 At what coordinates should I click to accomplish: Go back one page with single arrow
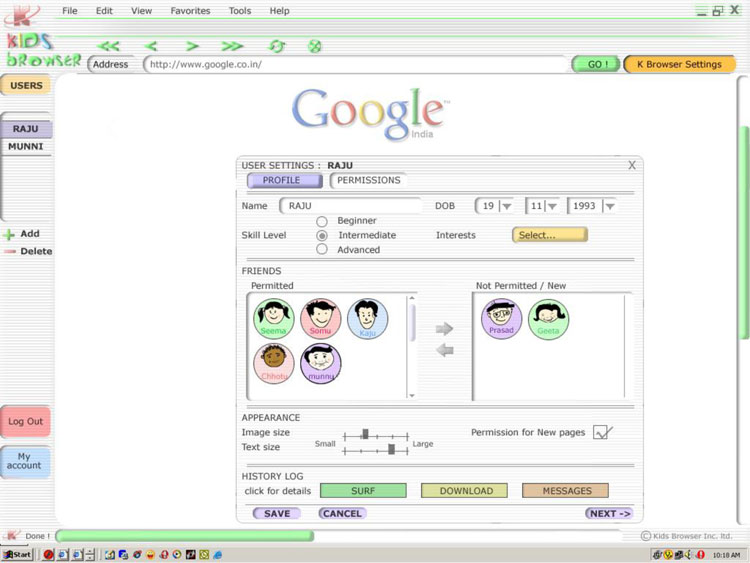pyautogui.click(x=151, y=46)
